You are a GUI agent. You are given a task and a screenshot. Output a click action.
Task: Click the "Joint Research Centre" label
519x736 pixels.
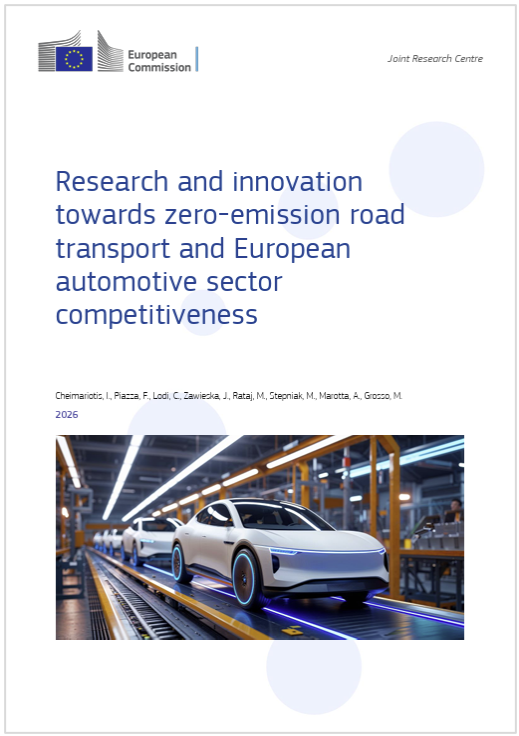[435, 59]
